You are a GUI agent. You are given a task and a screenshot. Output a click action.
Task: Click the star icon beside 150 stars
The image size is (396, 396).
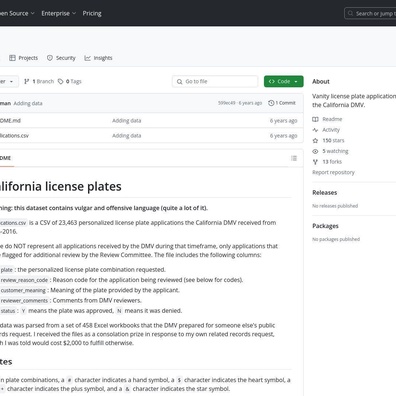tap(315, 140)
